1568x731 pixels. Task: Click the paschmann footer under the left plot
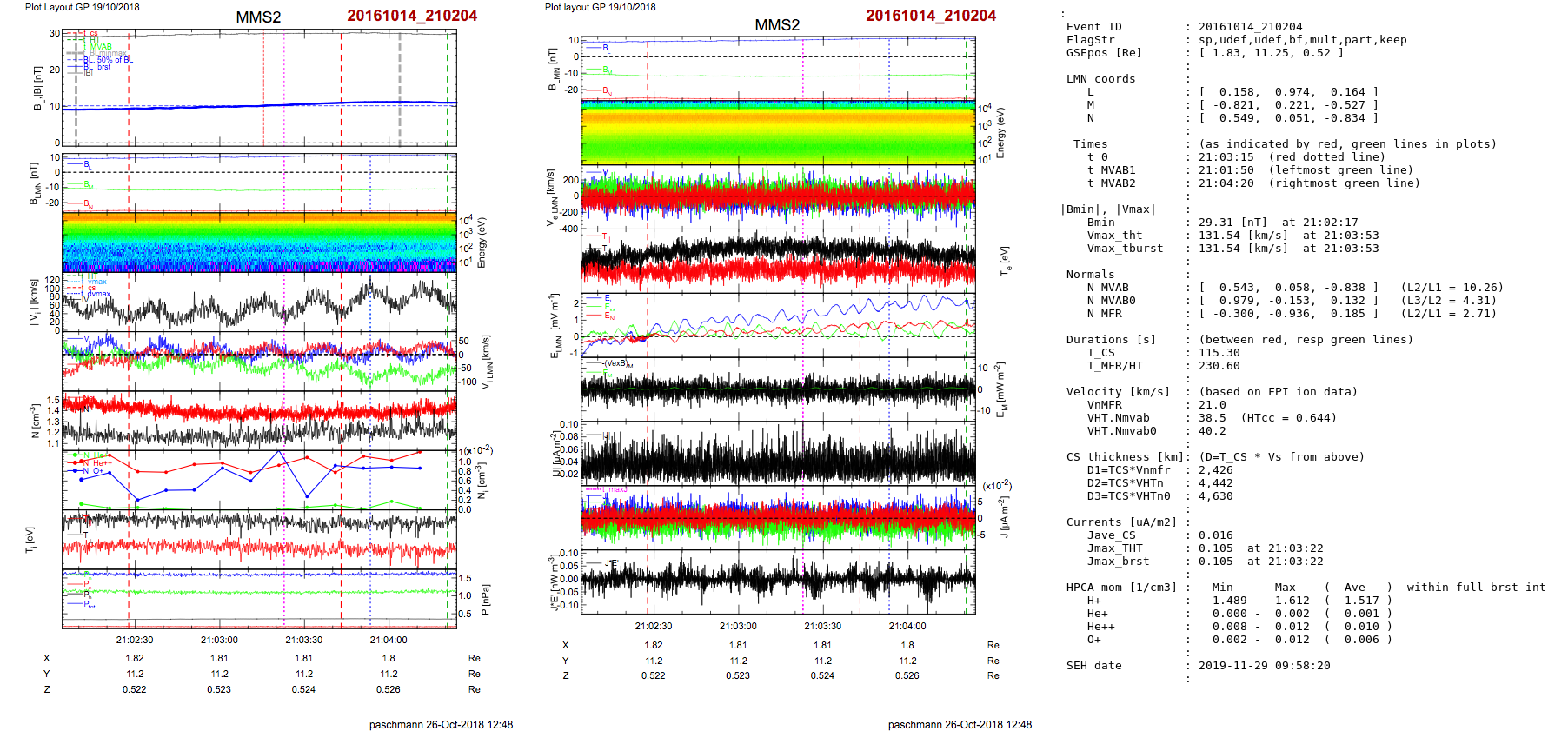(x=441, y=724)
